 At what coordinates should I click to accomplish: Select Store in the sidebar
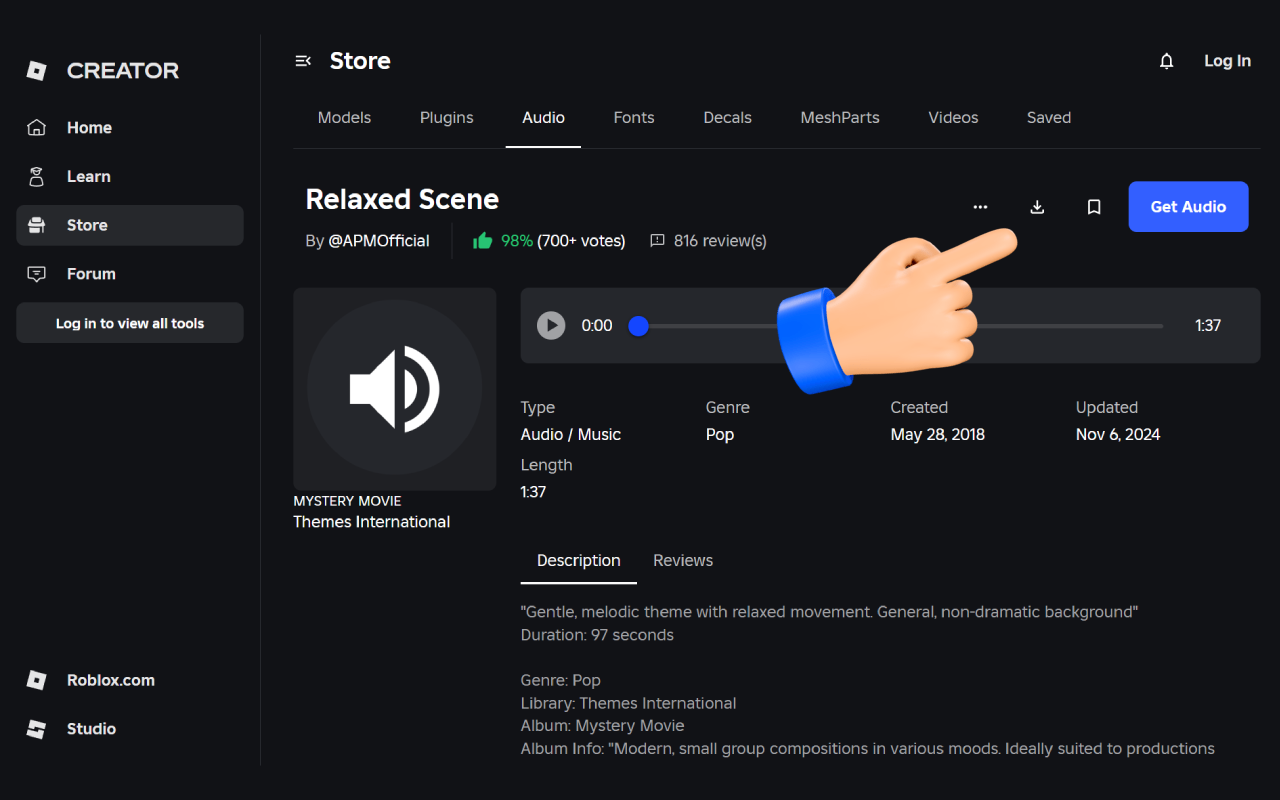tap(130, 225)
